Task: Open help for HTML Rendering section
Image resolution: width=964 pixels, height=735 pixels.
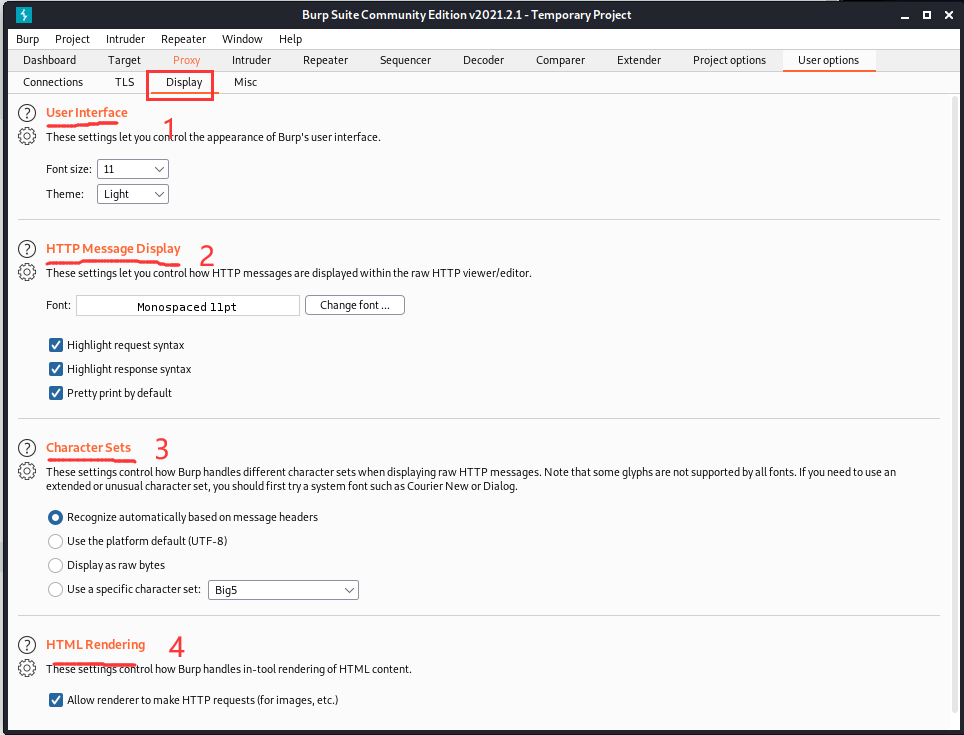Action: [26, 645]
